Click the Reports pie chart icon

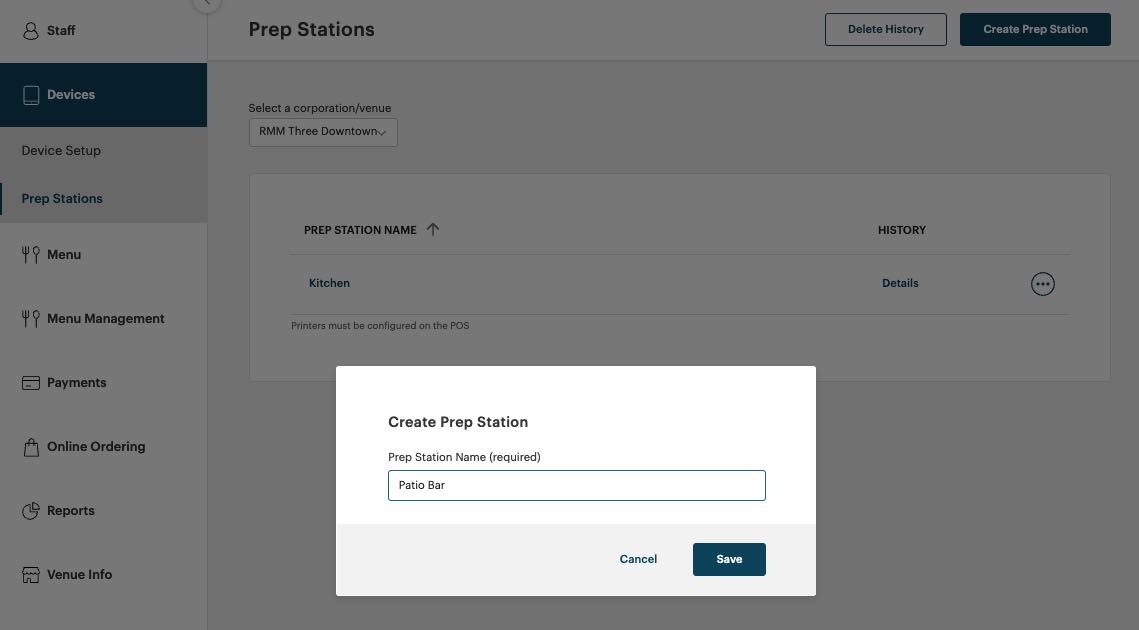(30, 510)
